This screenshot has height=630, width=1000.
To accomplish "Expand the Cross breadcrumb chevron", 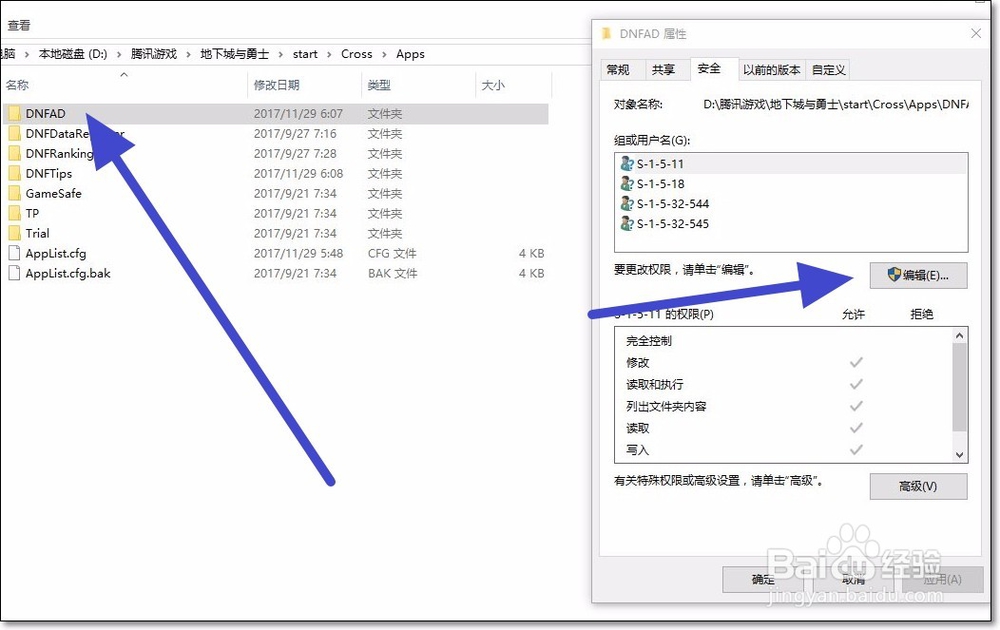I will point(384,54).
